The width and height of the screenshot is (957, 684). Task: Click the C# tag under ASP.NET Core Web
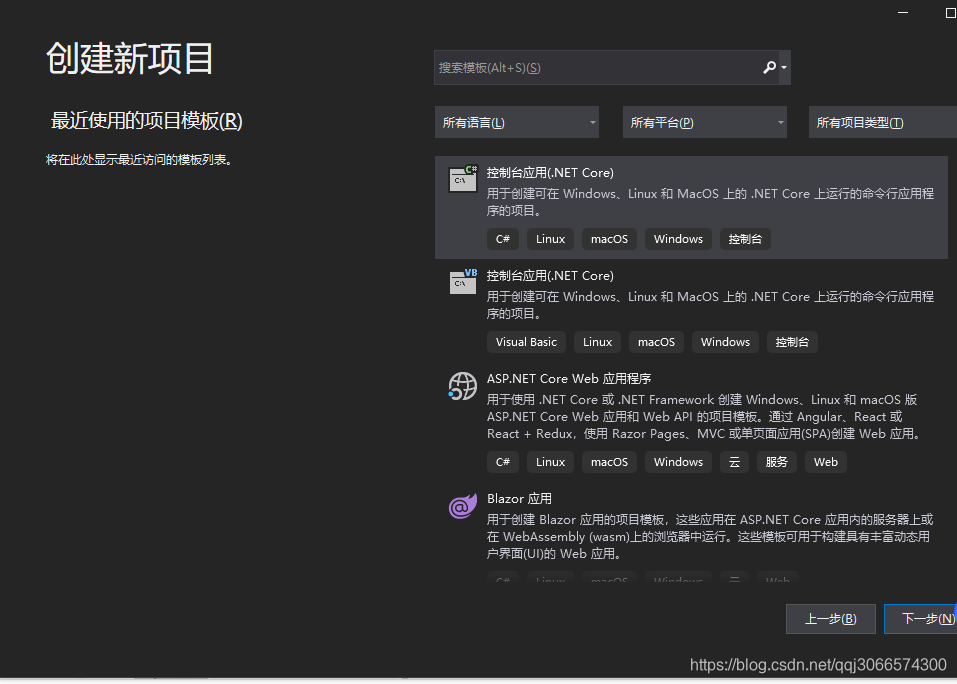coord(503,462)
